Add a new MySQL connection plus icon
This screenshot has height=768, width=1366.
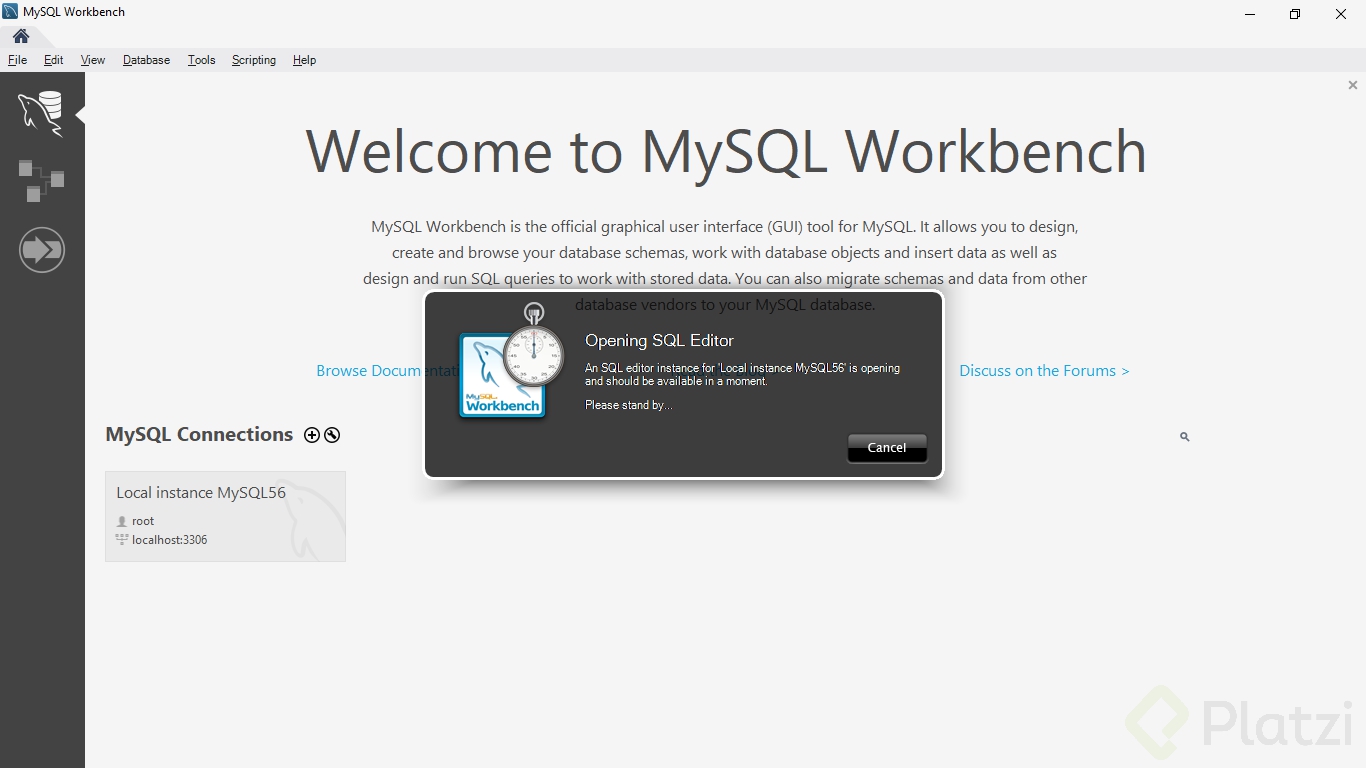click(x=312, y=435)
